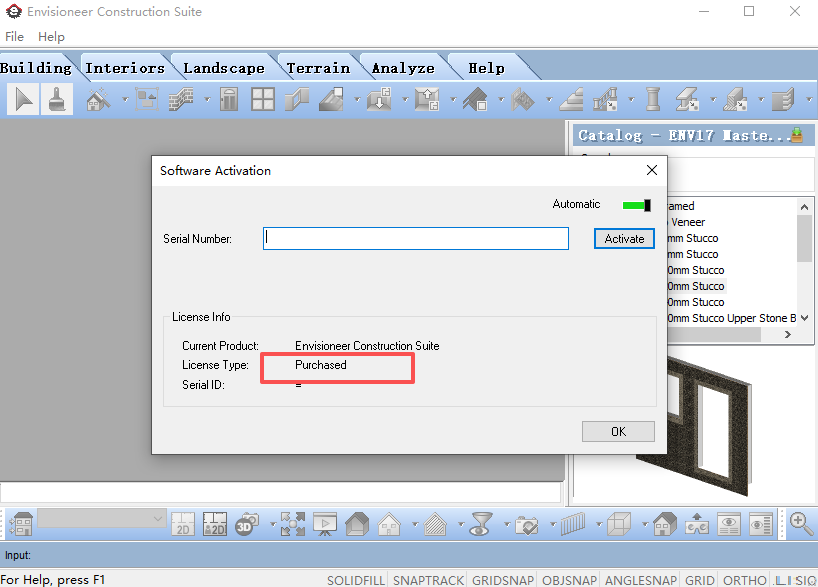Expand dropdown next to brick wall tool
This screenshot has height=587, width=818.
207,99
